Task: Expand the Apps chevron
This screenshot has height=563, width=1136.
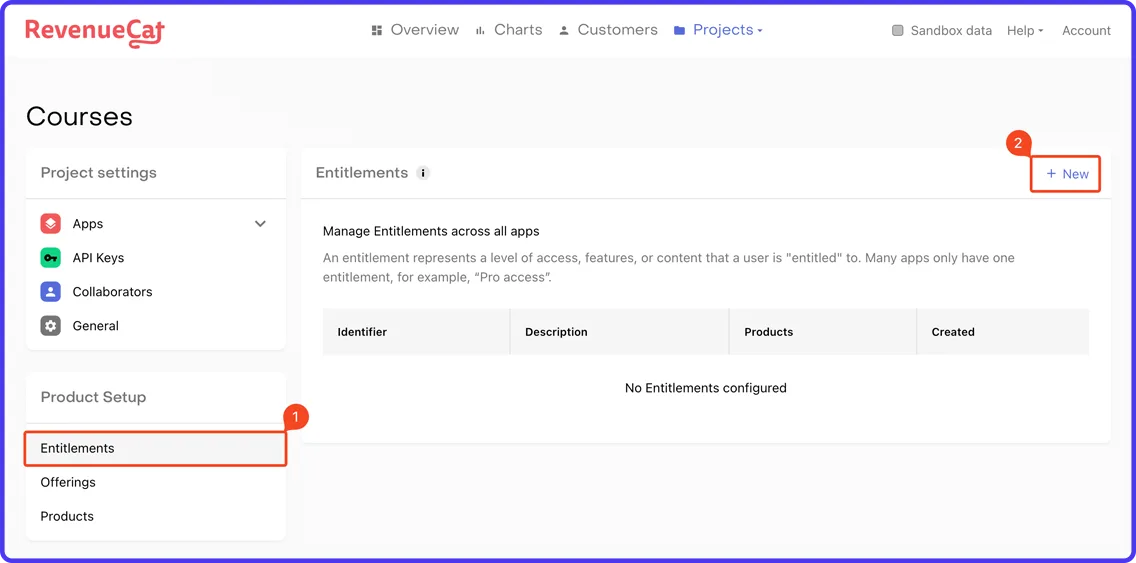Action: [x=261, y=224]
